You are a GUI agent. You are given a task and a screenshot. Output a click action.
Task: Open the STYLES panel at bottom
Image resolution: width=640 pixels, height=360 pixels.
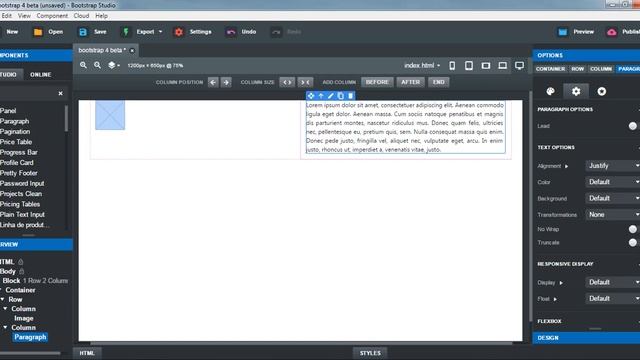pos(370,353)
